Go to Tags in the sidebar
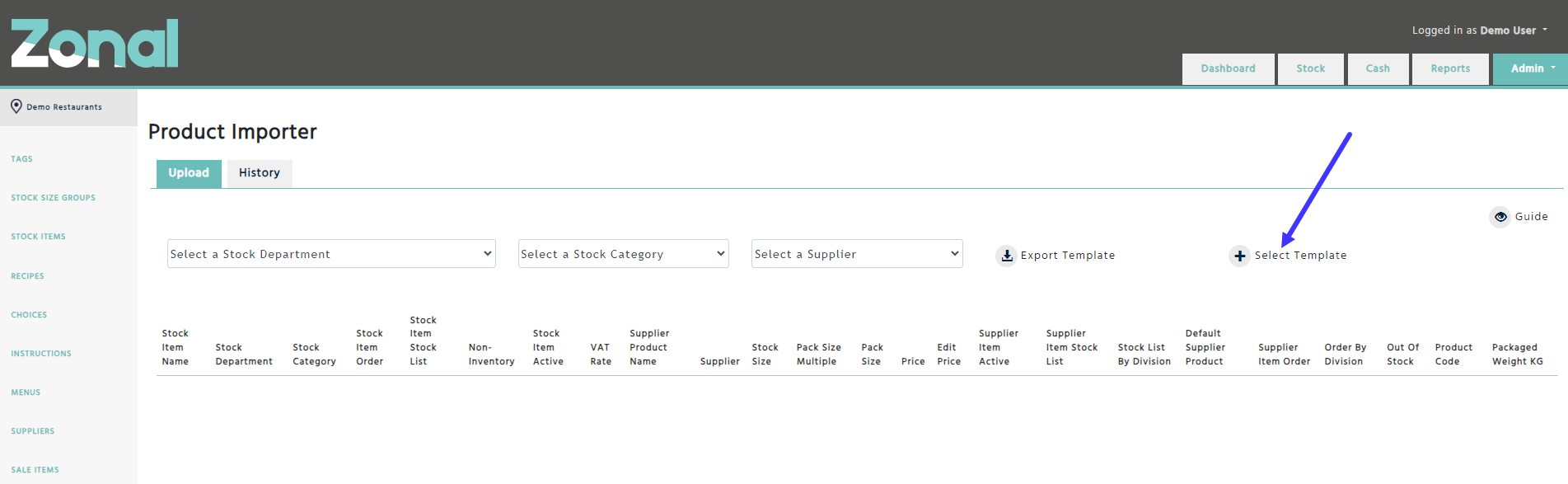Viewport: 1568px width, 484px height. click(x=22, y=159)
